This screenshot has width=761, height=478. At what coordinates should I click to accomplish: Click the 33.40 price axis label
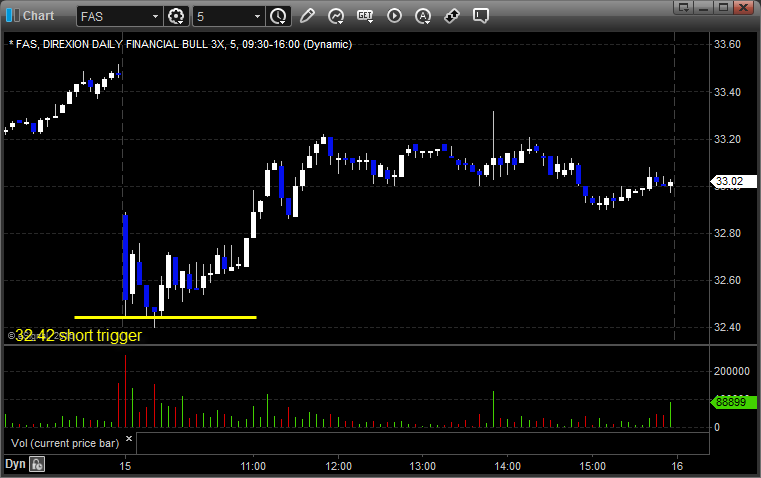click(728, 92)
